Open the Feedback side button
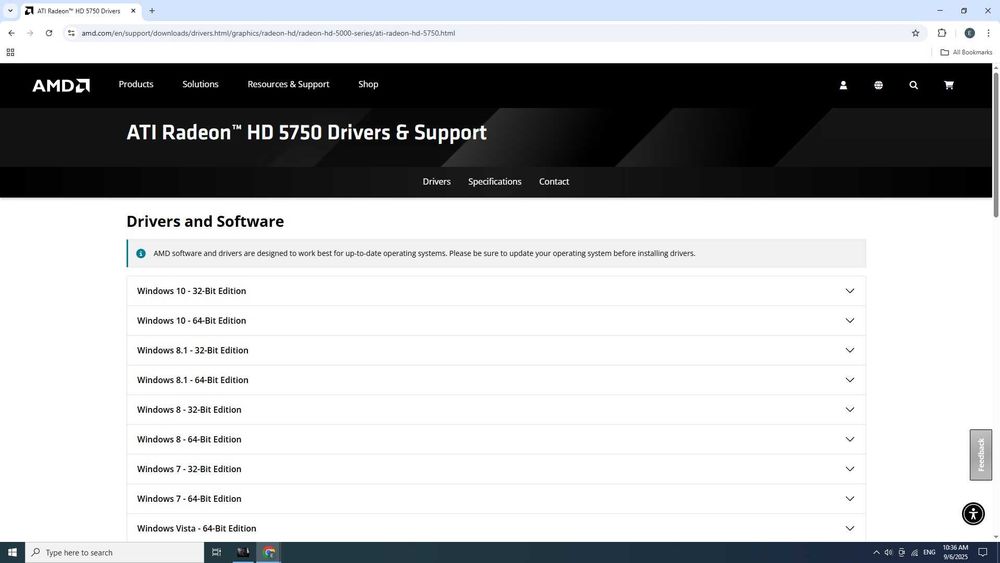This screenshot has height=563, width=1000. coord(981,455)
